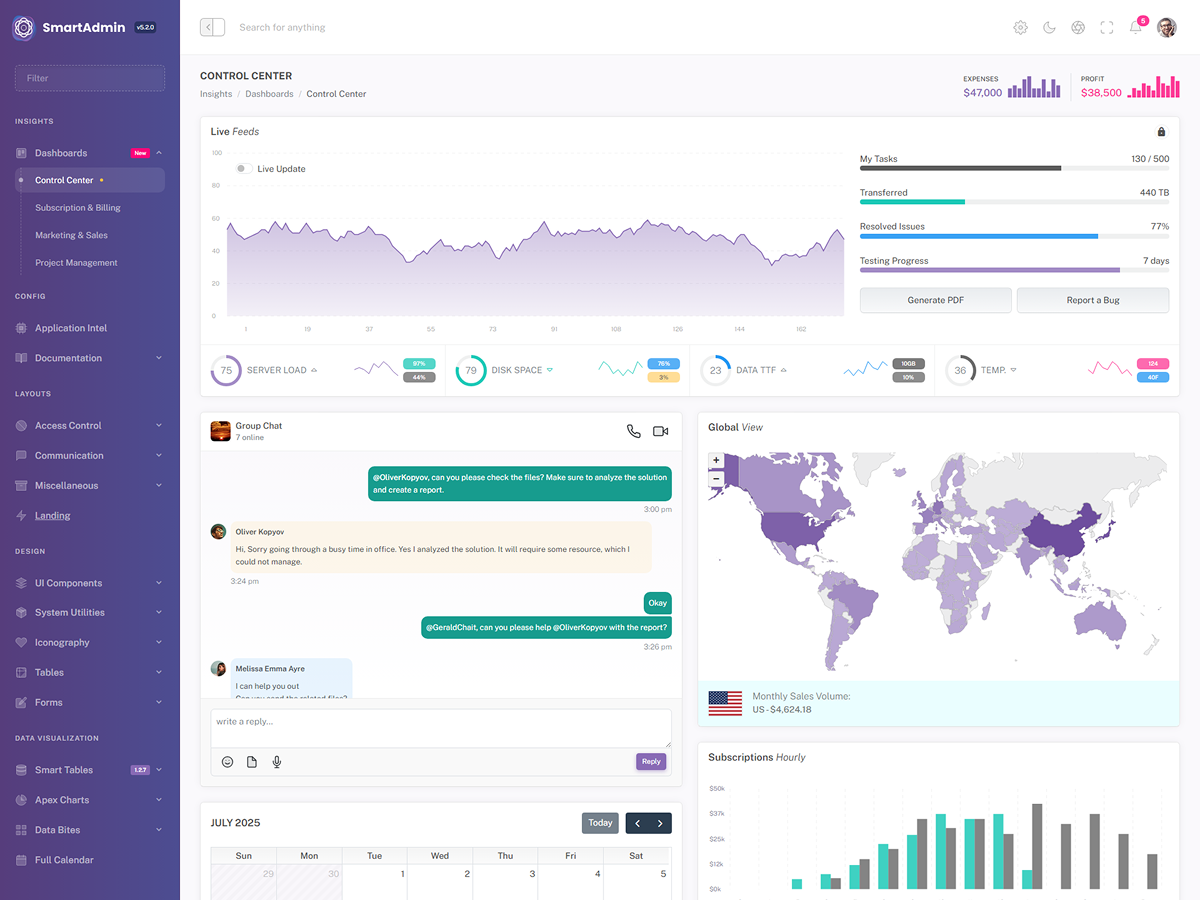This screenshot has width=1200, height=900.
Task: Activate fullscreen mode from the header
Action: pos(1107,27)
